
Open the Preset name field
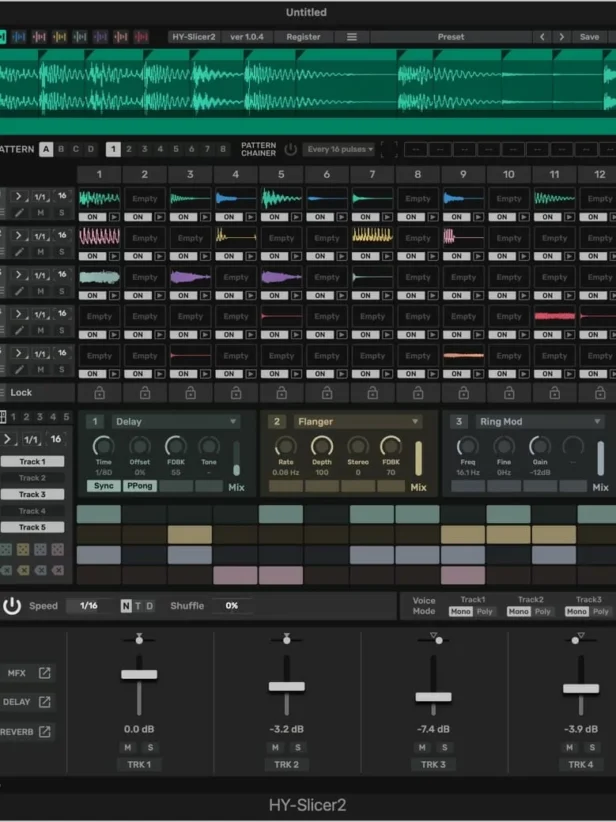451,37
